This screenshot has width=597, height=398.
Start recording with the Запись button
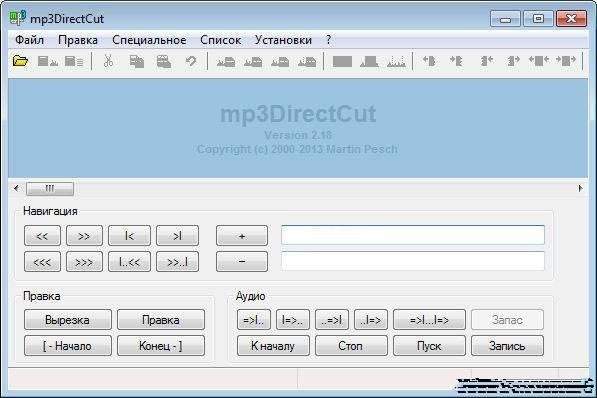[x=508, y=345]
